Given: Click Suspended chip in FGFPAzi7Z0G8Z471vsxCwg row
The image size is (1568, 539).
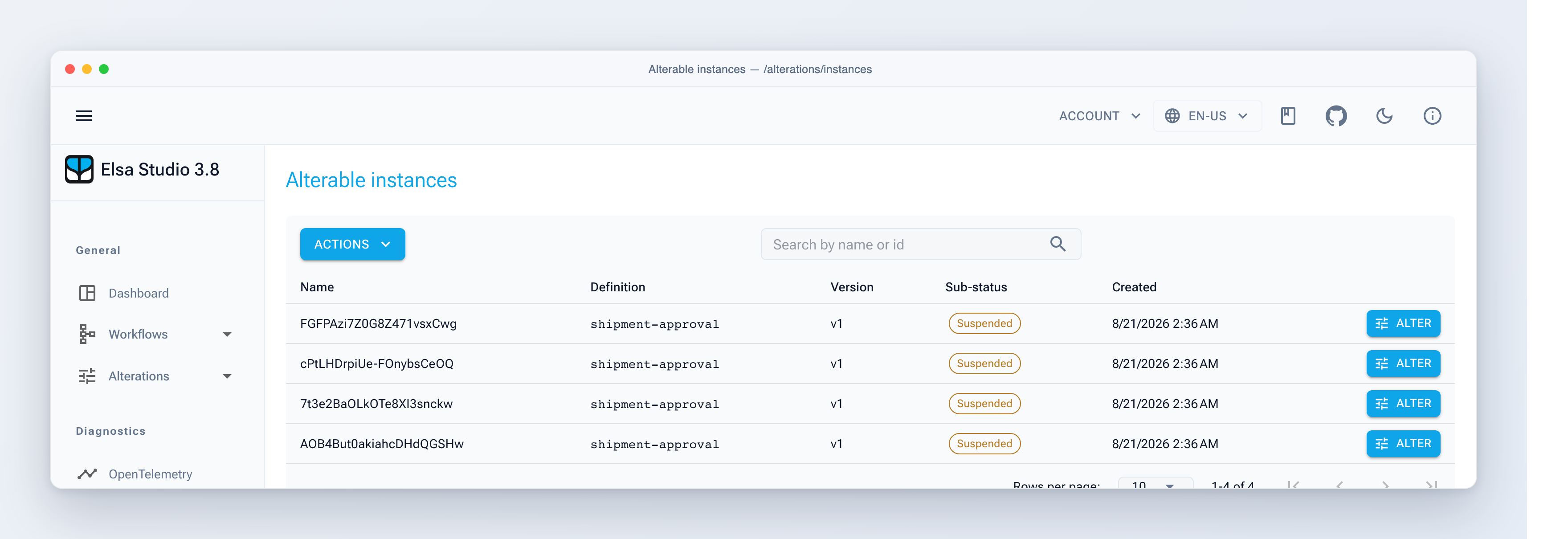Looking at the screenshot, I should tap(984, 323).
